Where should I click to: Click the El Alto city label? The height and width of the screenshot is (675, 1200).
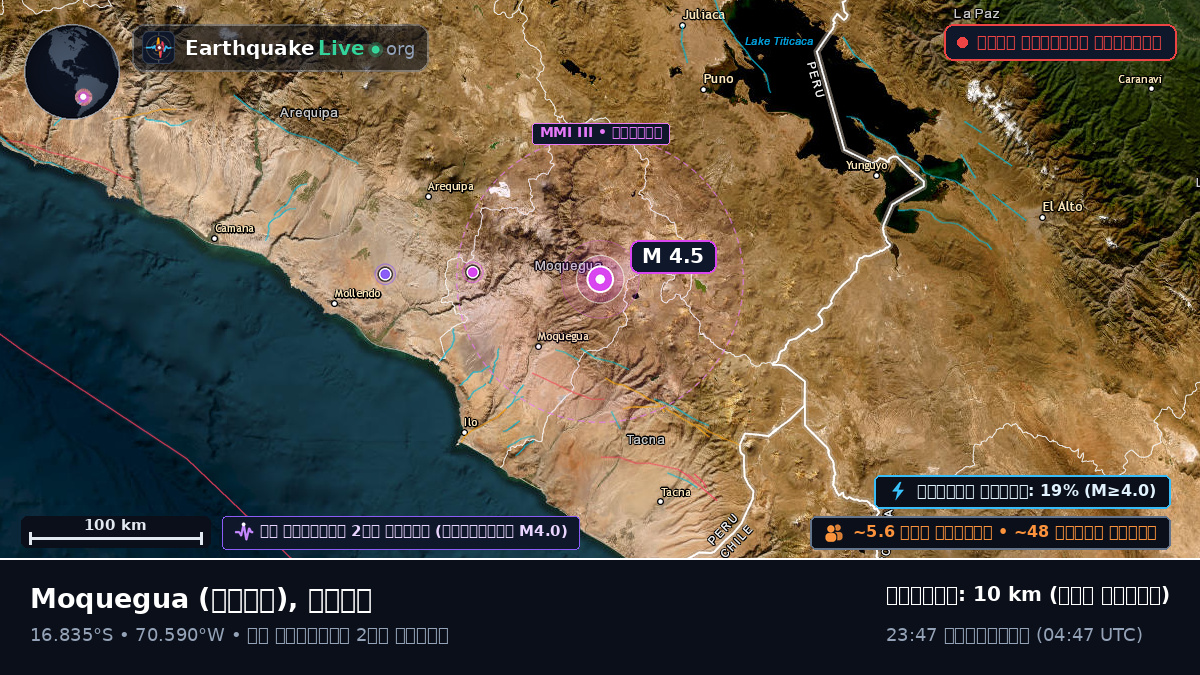pyautogui.click(x=1062, y=207)
